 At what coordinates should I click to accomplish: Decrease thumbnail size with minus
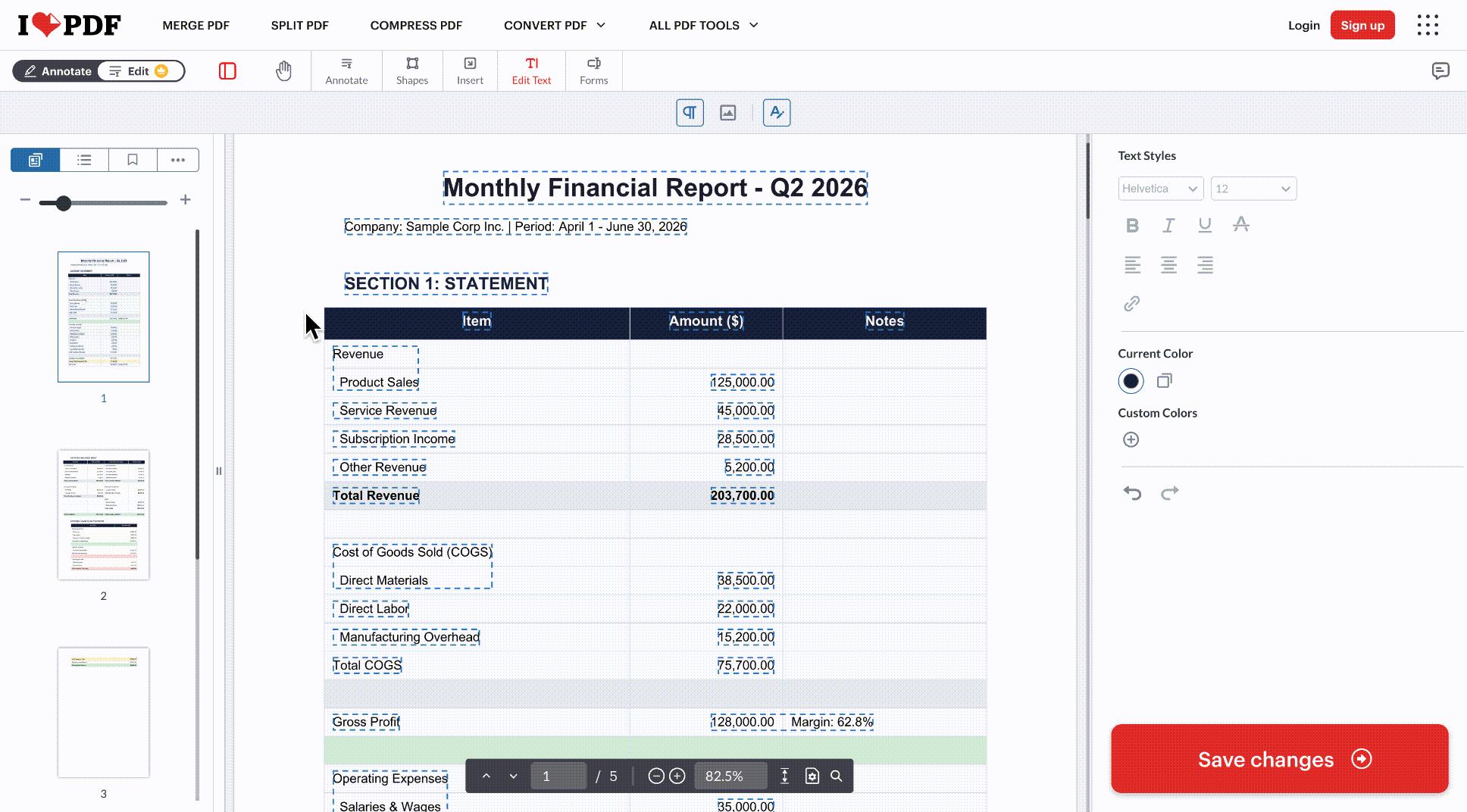(25, 200)
